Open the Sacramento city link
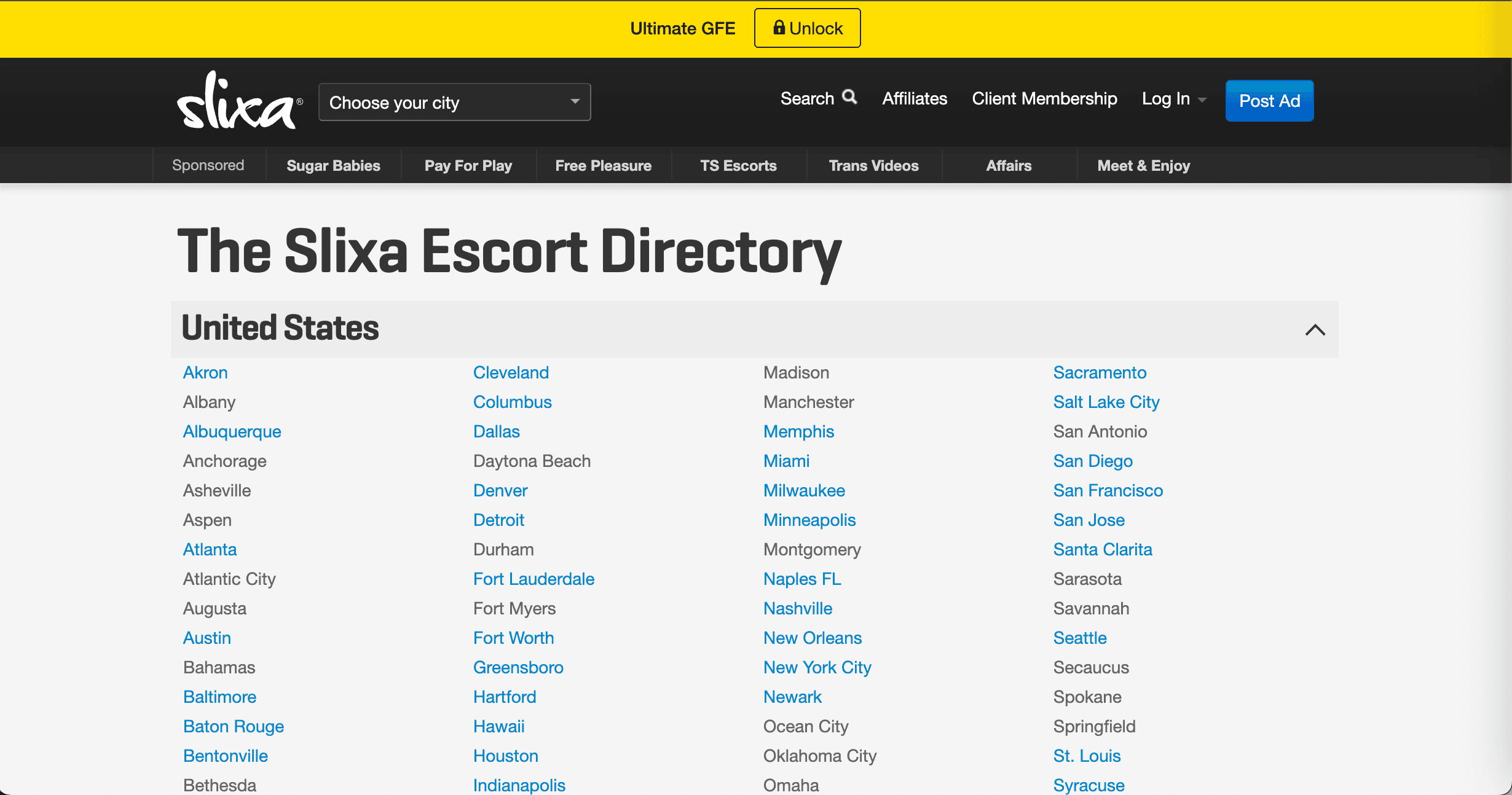 (1100, 372)
